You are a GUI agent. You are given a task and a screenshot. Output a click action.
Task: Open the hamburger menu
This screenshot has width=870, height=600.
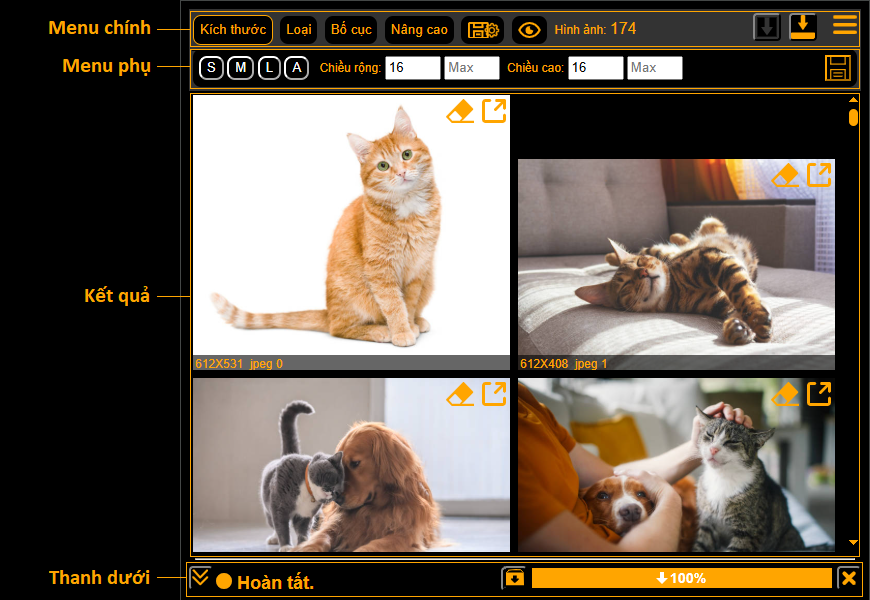(845, 26)
